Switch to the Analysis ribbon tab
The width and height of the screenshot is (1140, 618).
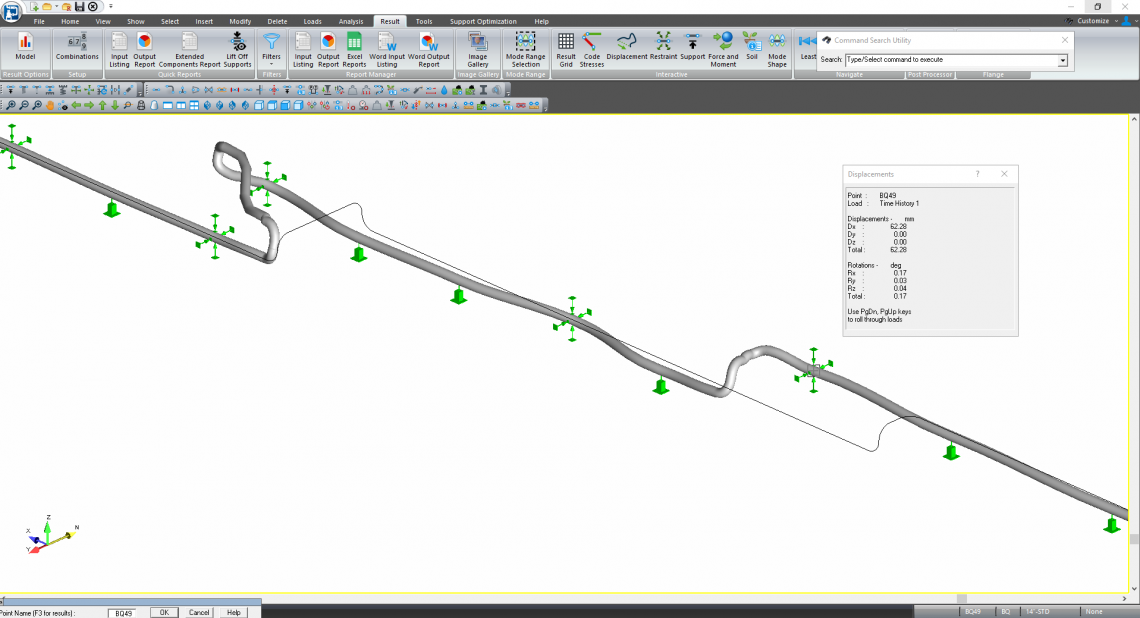tap(351, 21)
